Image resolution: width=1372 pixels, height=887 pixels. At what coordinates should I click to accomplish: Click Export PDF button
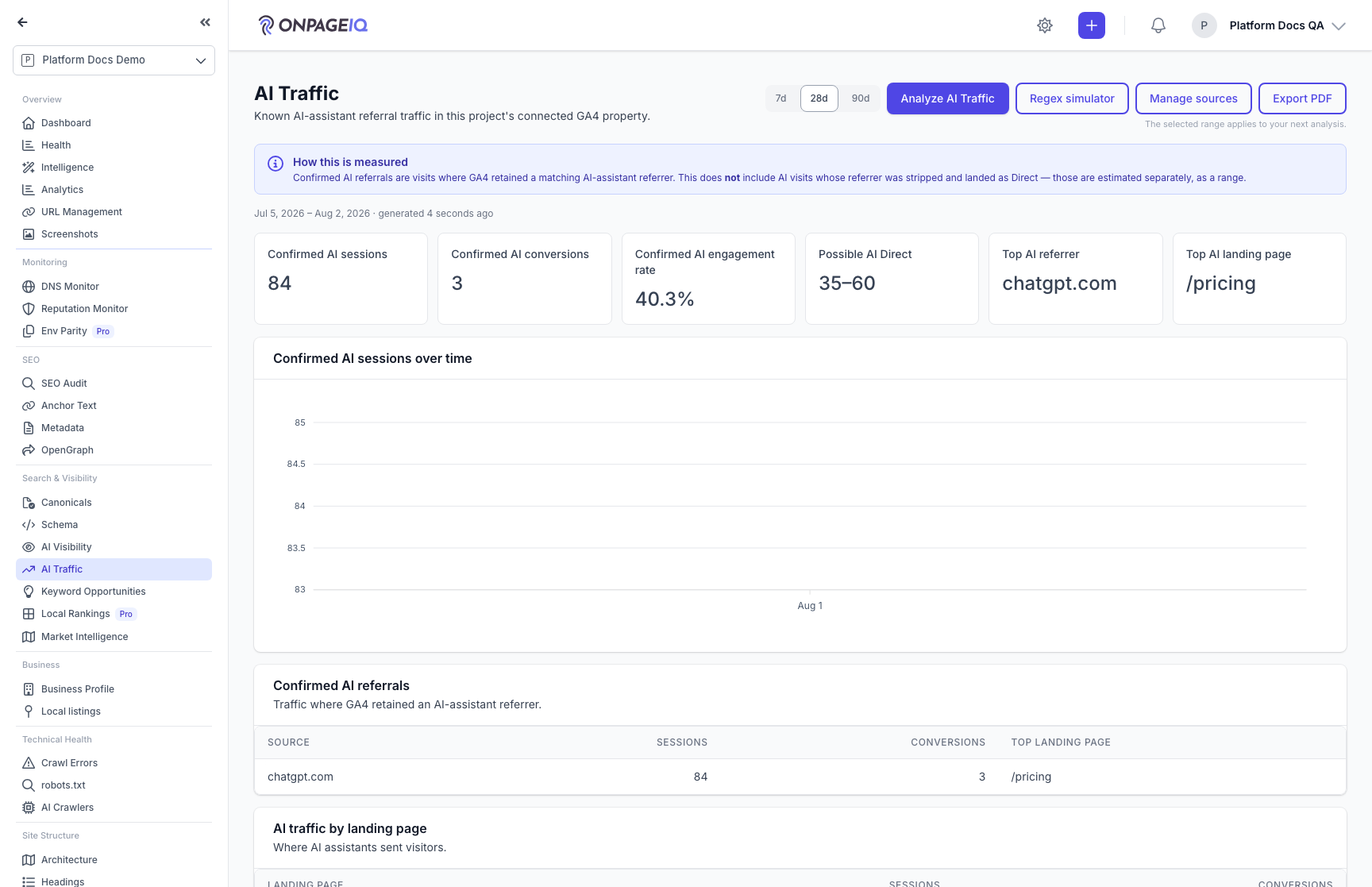1302,98
